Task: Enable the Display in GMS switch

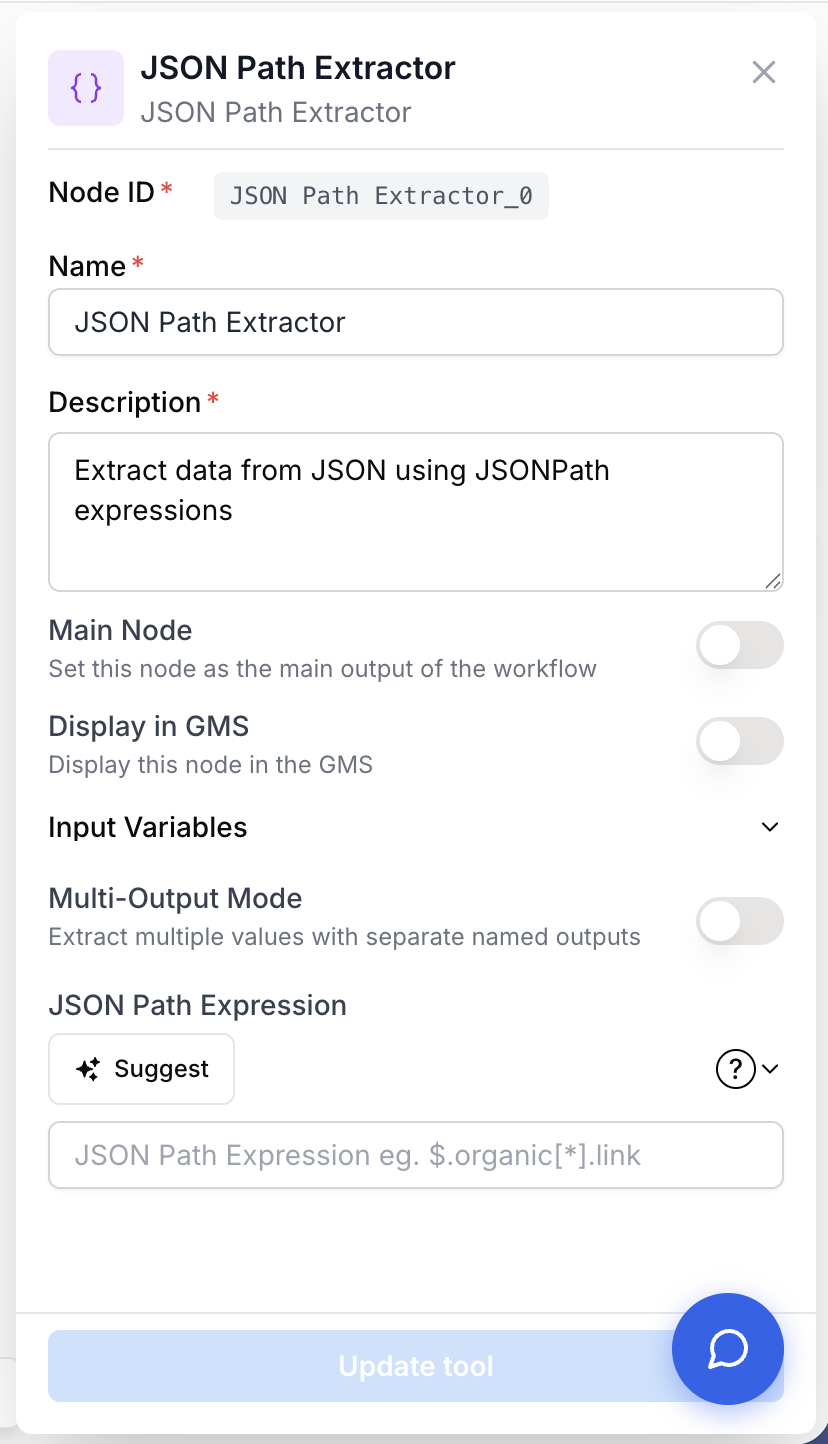Action: tap(740, 741)
